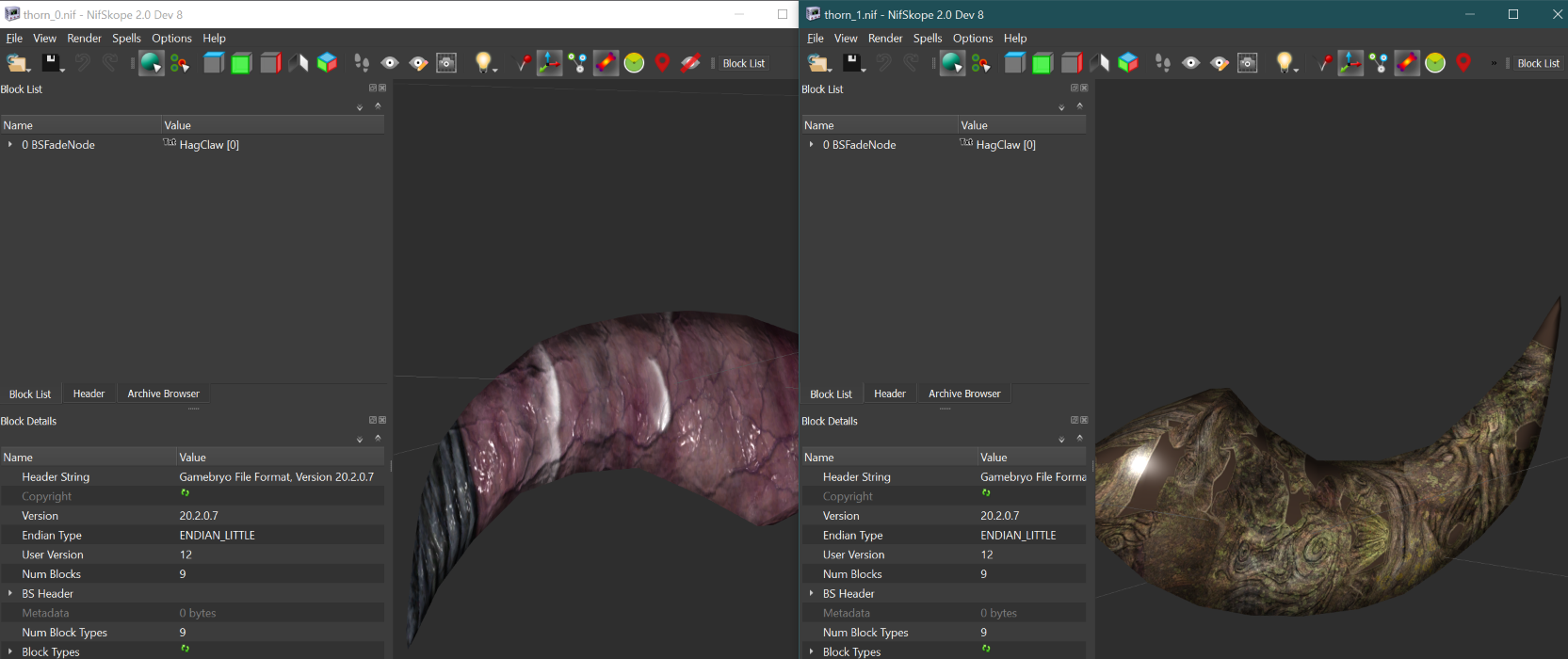
Task: Take a screenshot with camera icon in thorn_1
Action: [x=1248, y=63]
